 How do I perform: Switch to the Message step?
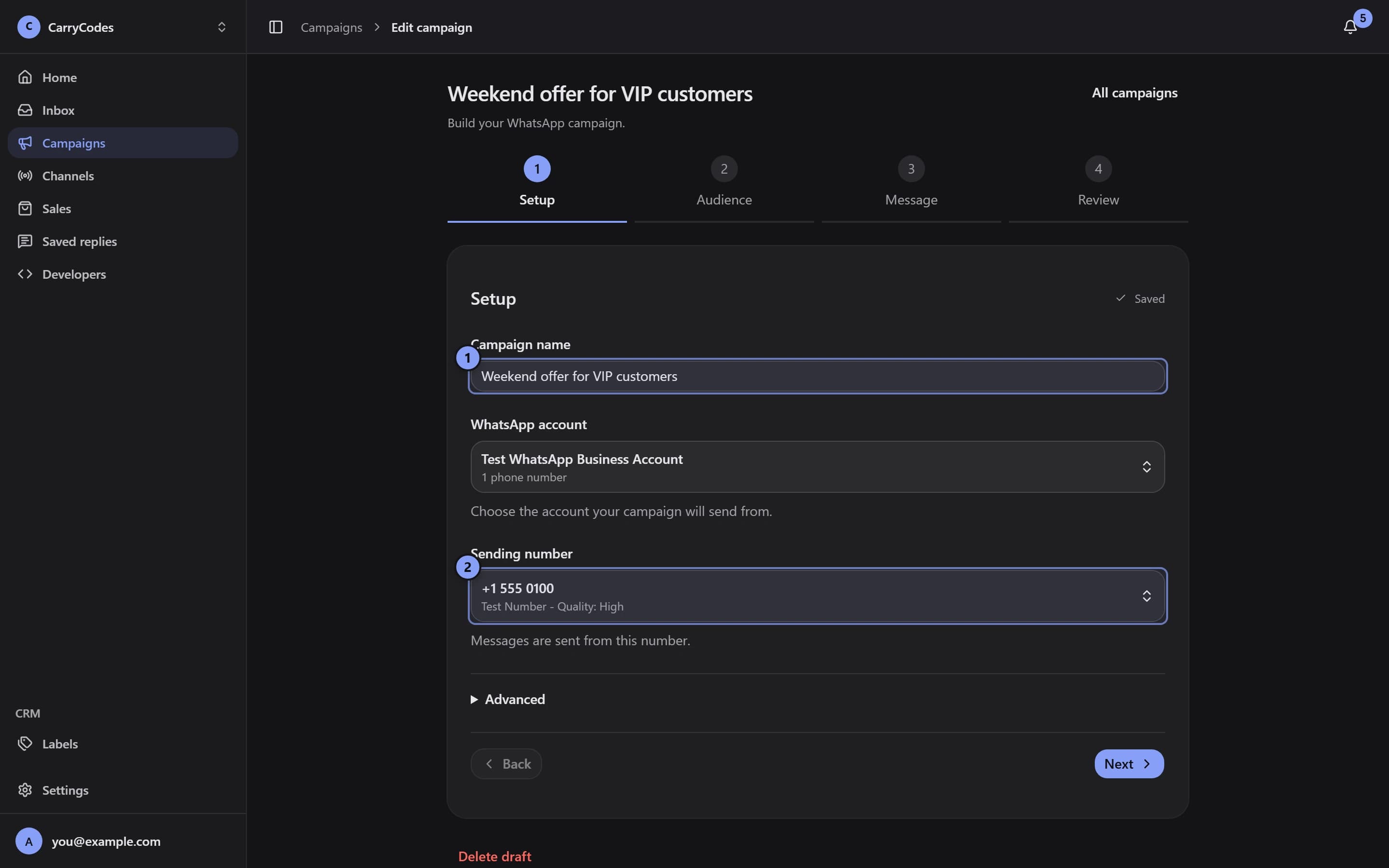point(911,188)
